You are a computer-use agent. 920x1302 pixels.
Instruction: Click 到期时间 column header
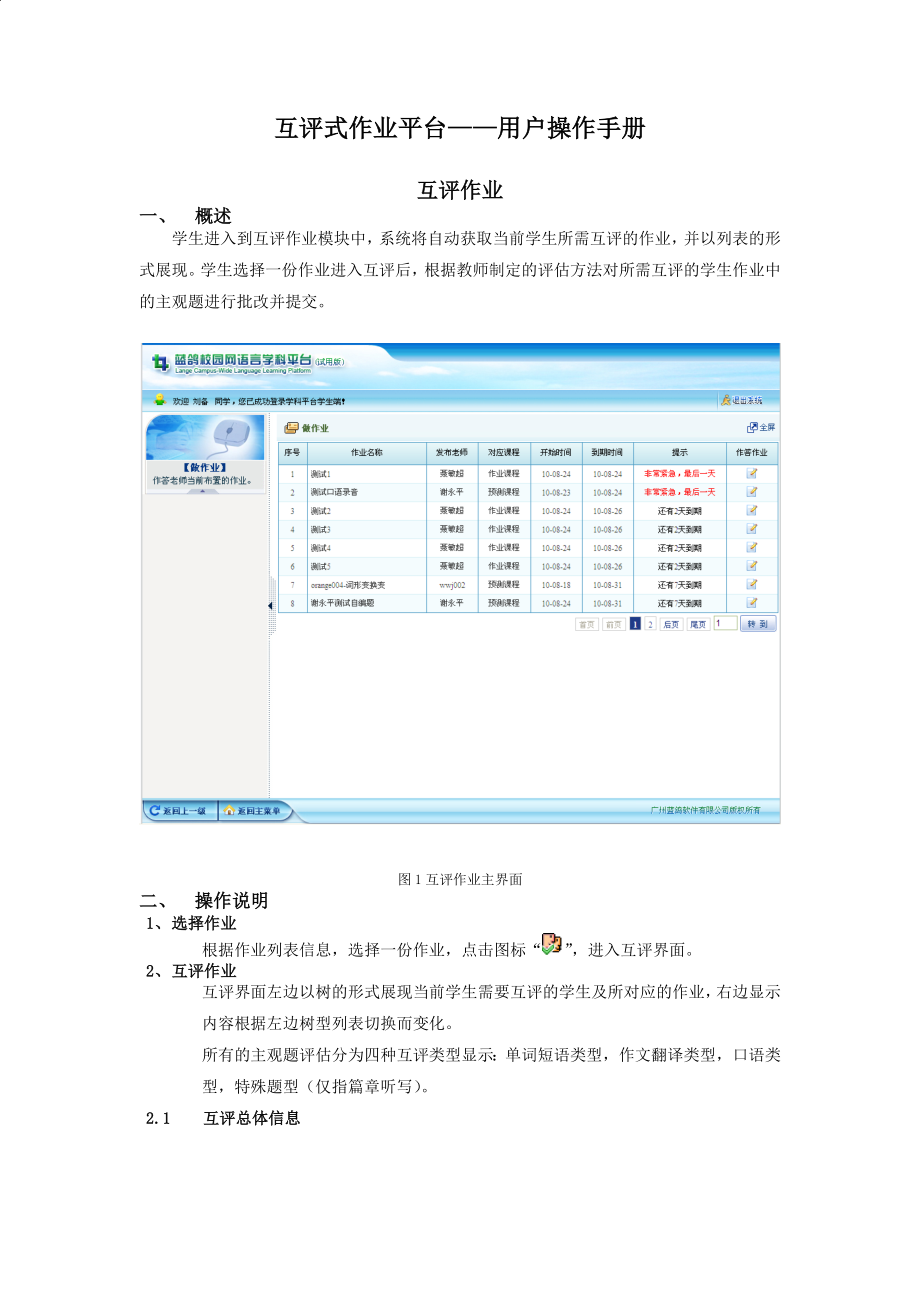pyautogui.click(x=607, y=453)
